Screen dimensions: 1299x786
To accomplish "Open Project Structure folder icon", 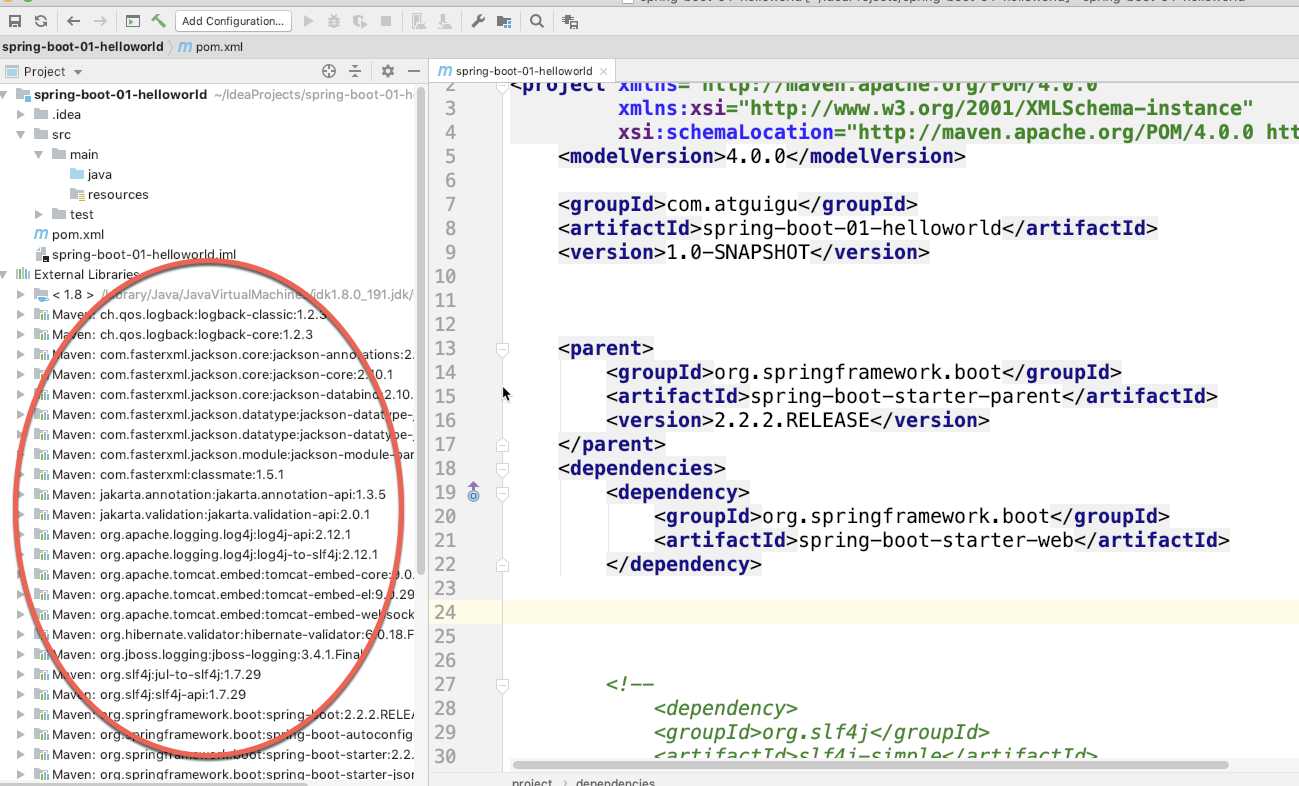I will 504,21.
